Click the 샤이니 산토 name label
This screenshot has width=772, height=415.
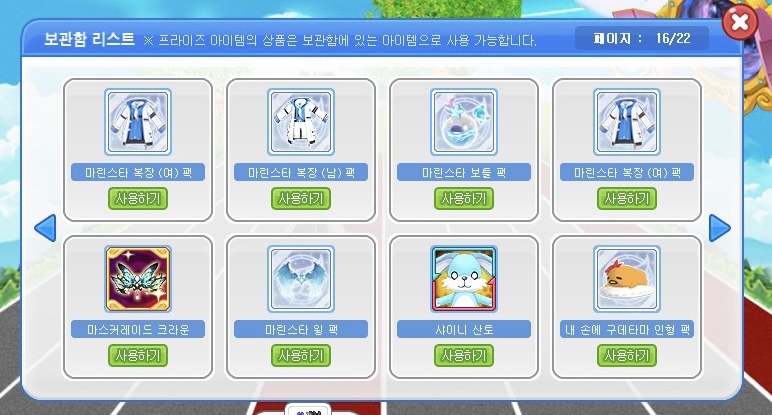464,329
